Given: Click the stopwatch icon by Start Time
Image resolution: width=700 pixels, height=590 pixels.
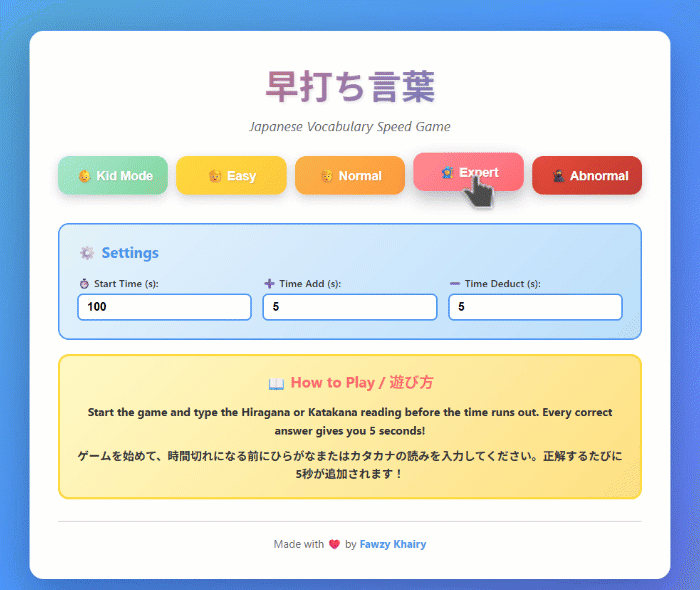Looking at the screenshot, I should (84, 284).
